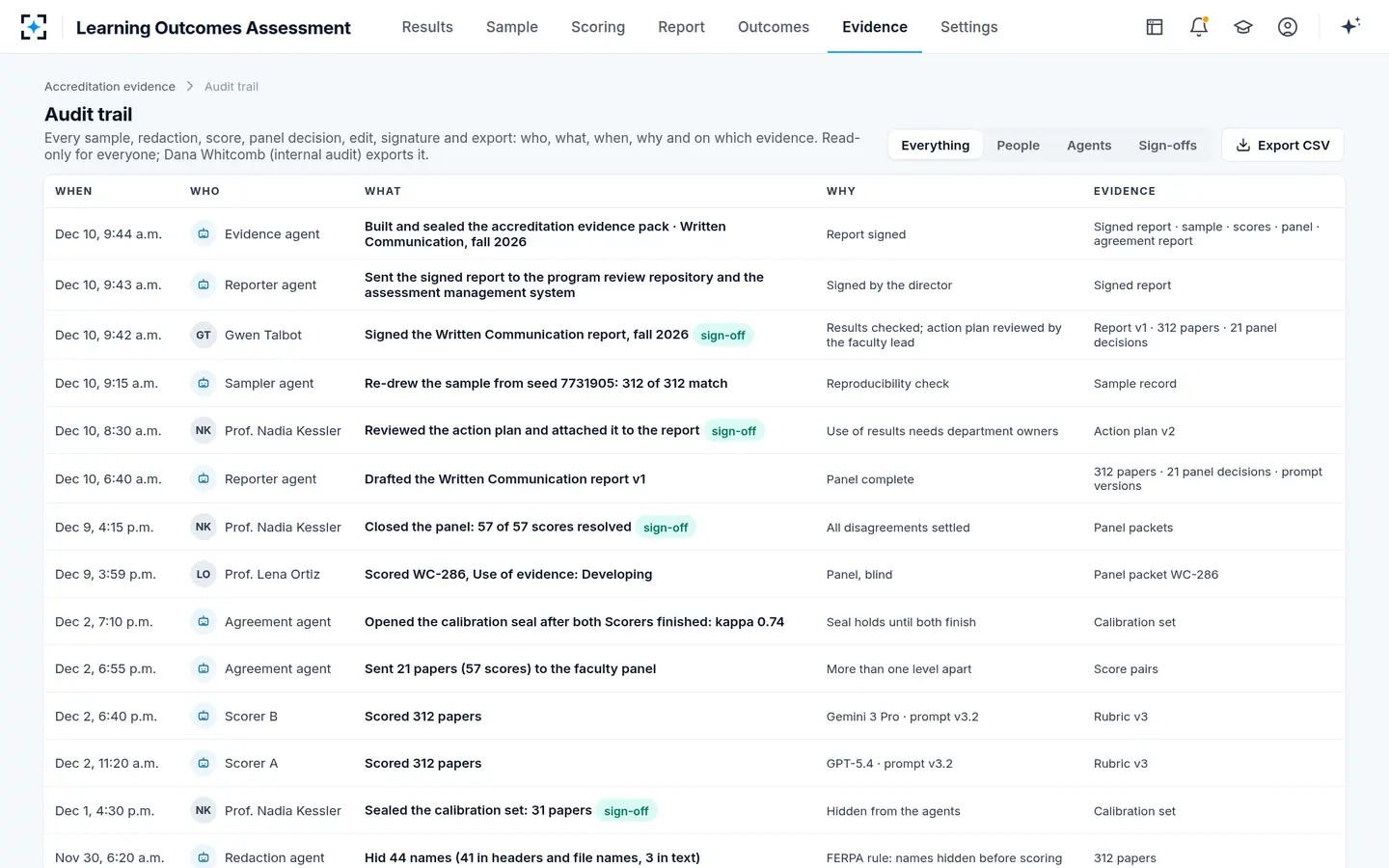1389x868 pixels.
Task: Filter audit trail by Agents
Action: (1089, 146)
